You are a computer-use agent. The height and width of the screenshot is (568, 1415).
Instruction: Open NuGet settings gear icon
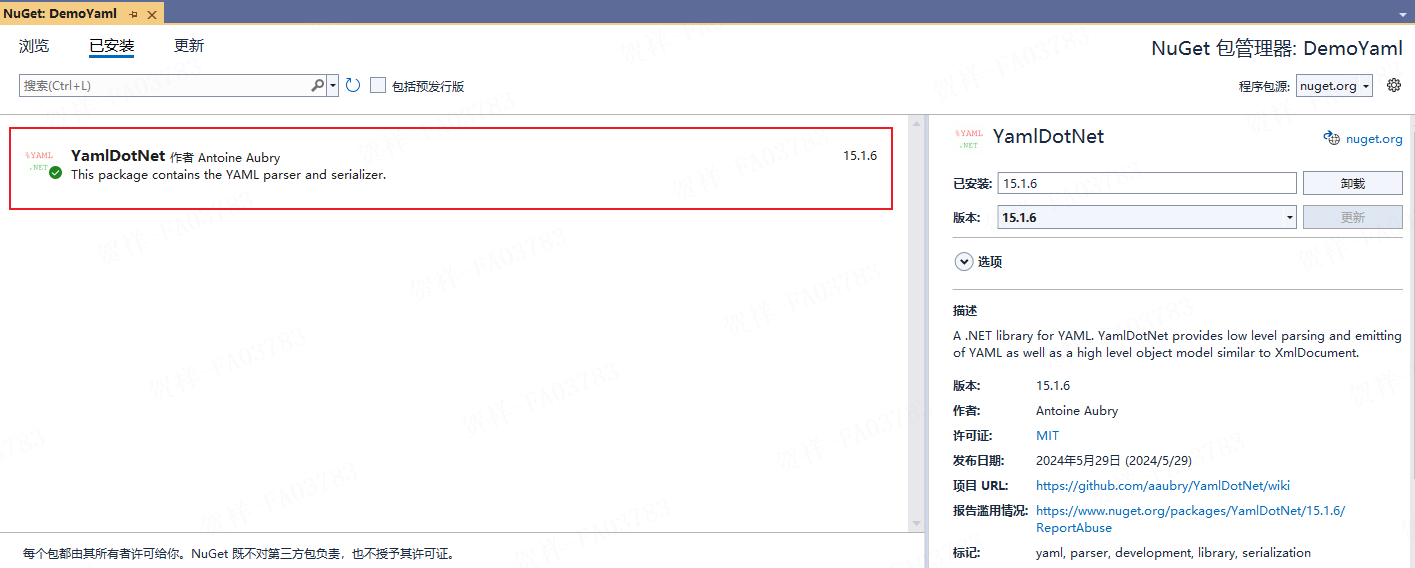click(x=1394, y=85)
